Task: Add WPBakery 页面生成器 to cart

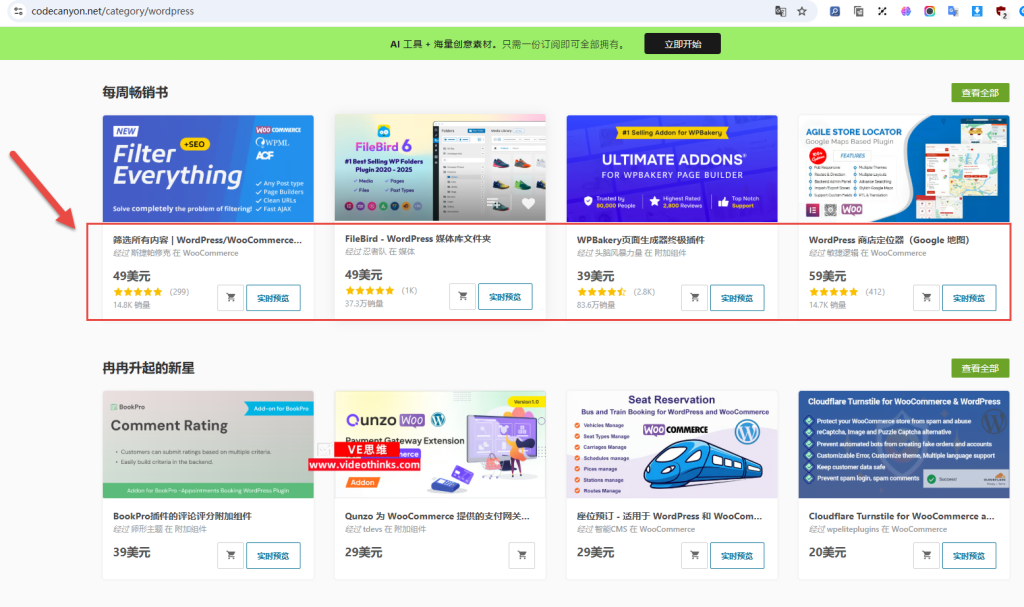Action: 694,296
